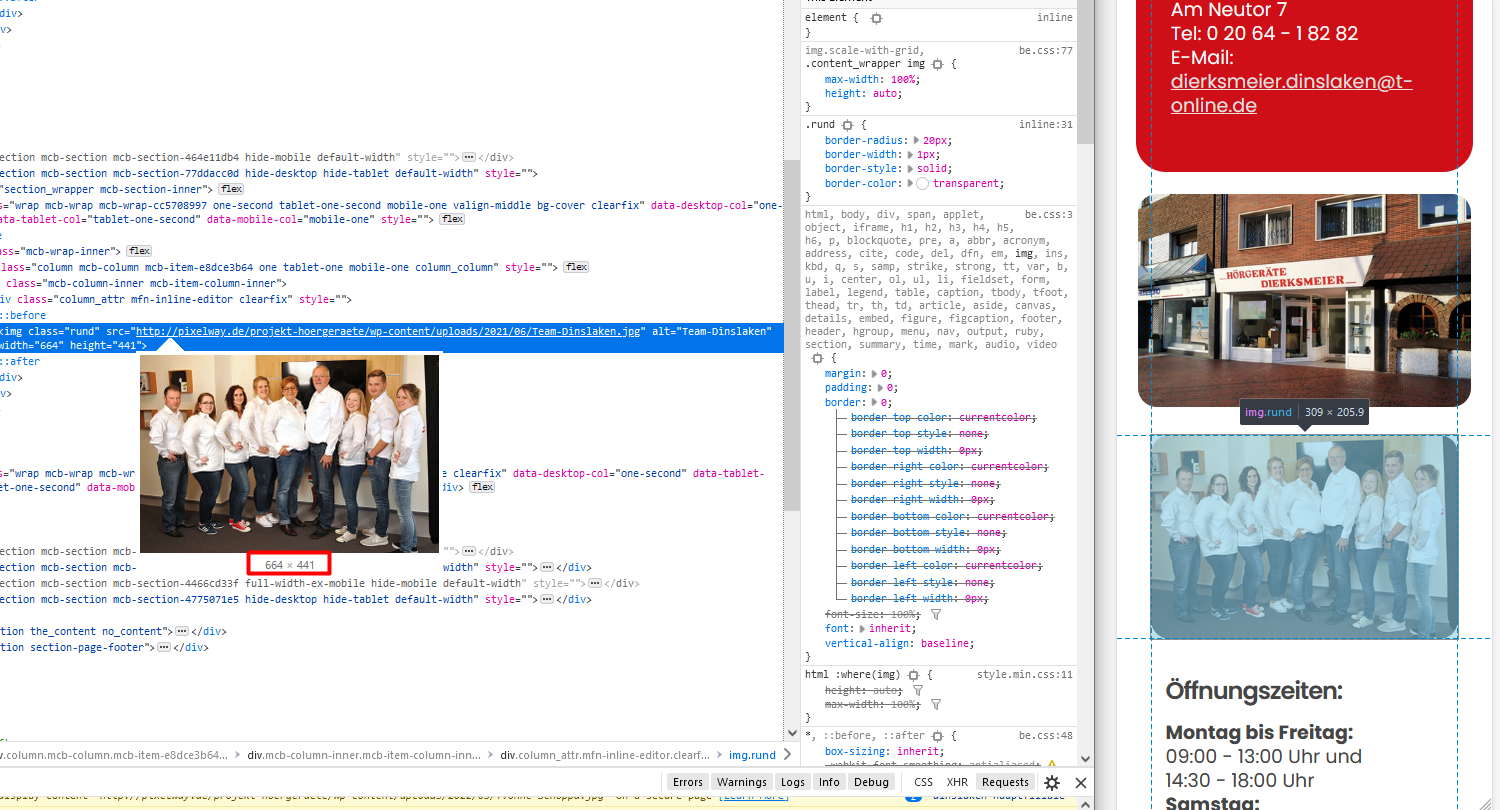
Task: Expand the margin shorthand property
Action: [876, 373]
